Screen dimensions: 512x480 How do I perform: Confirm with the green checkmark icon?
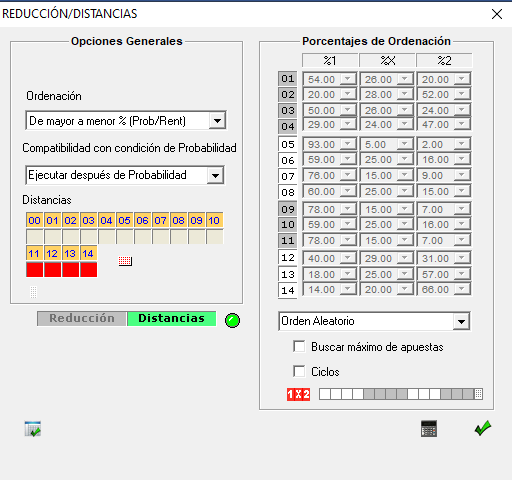point(483,428)
